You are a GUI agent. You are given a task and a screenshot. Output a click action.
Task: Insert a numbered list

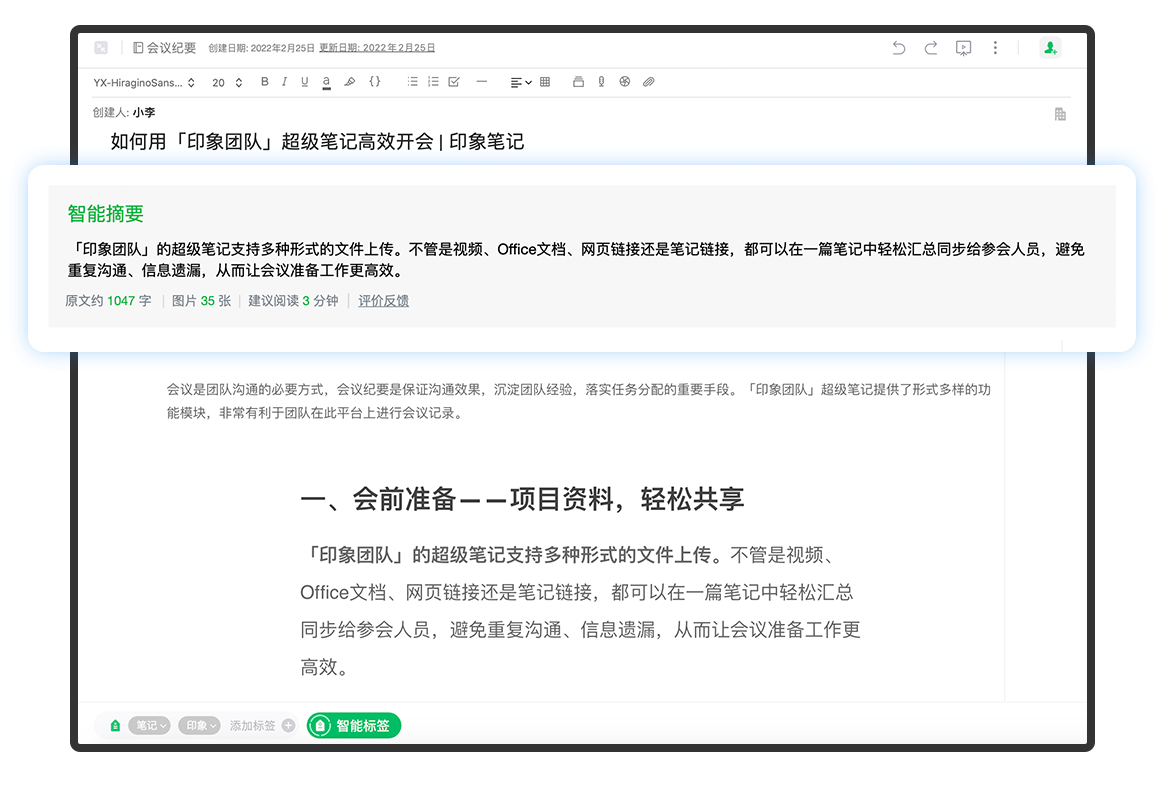click(434, 82)
